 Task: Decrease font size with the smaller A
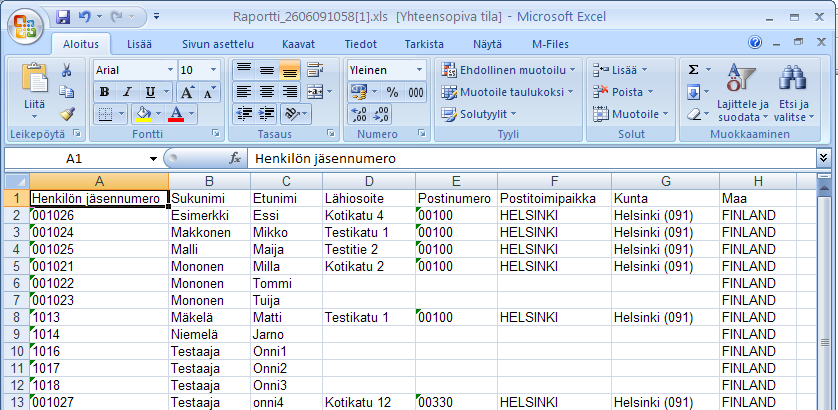click(x=210, y=92)
